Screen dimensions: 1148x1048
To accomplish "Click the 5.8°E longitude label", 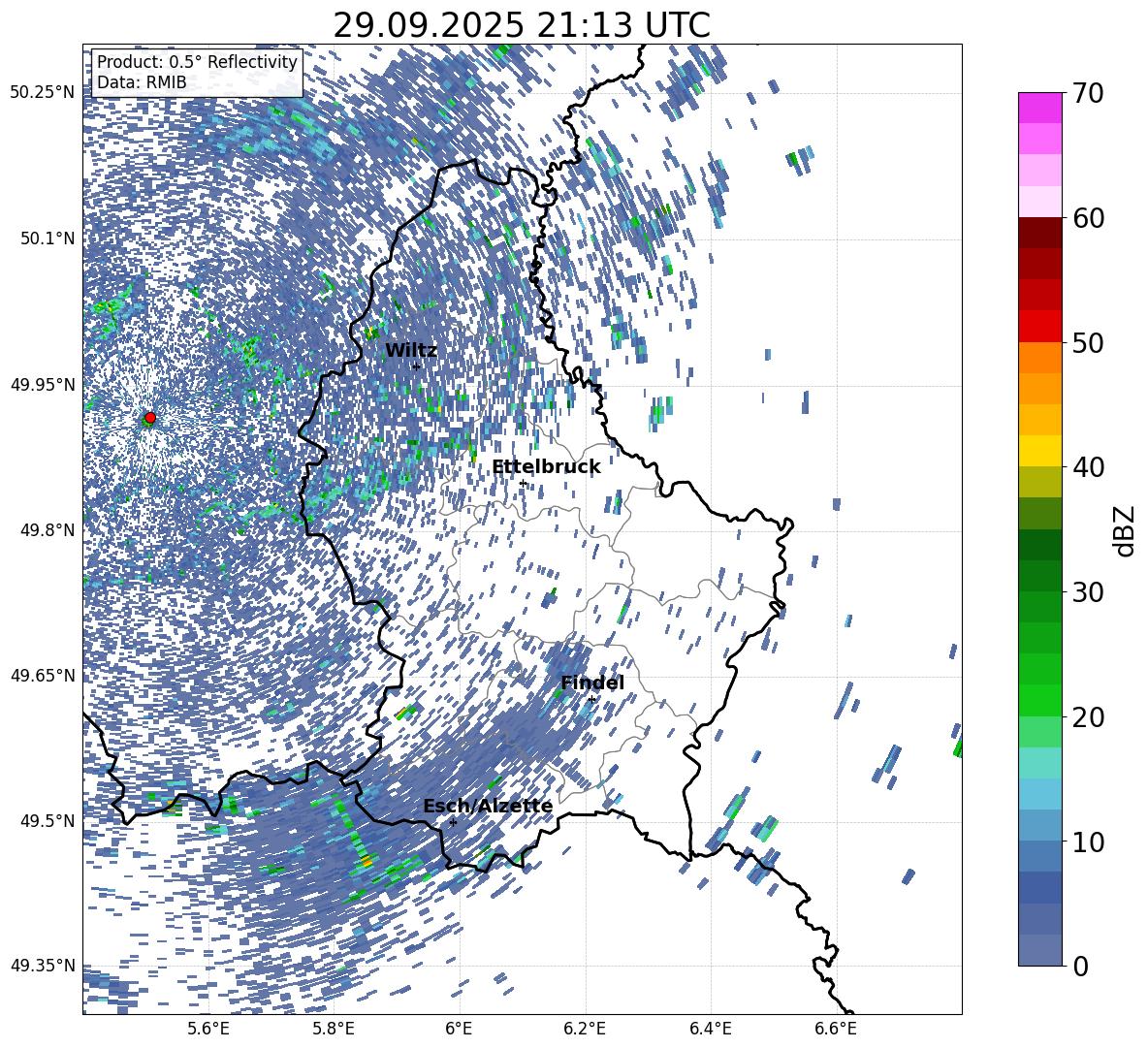I will (334, 1029).
